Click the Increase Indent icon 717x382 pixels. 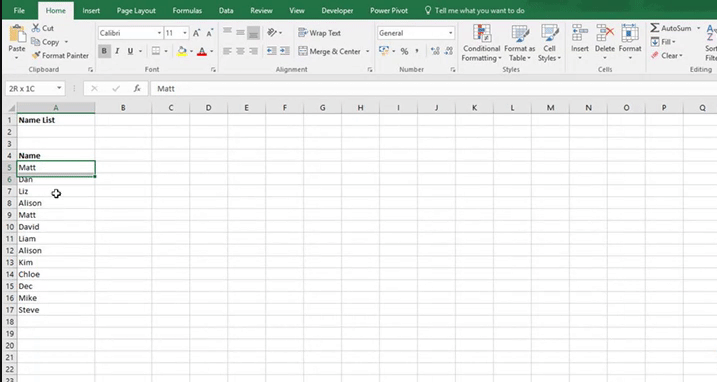284,51
